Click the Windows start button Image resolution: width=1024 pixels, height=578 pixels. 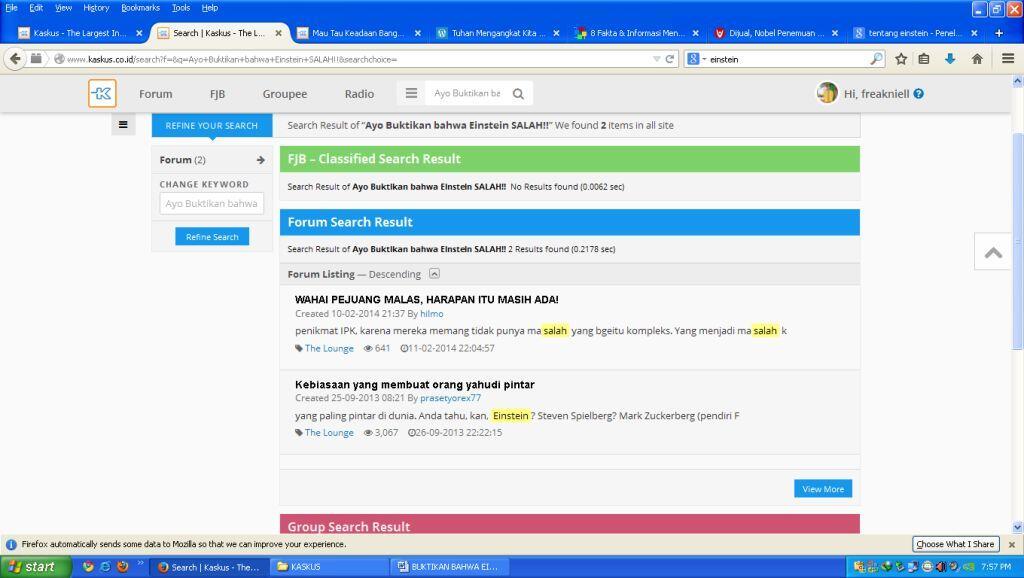coord(33,567)
